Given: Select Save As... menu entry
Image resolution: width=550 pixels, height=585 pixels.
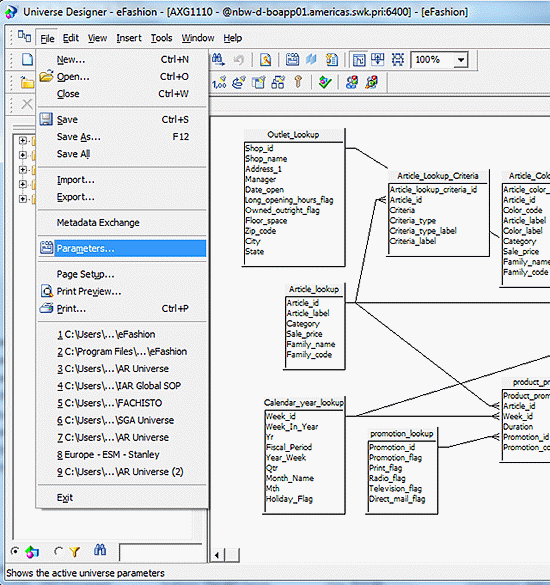Looking at the screenshot, I should [122, 137].
